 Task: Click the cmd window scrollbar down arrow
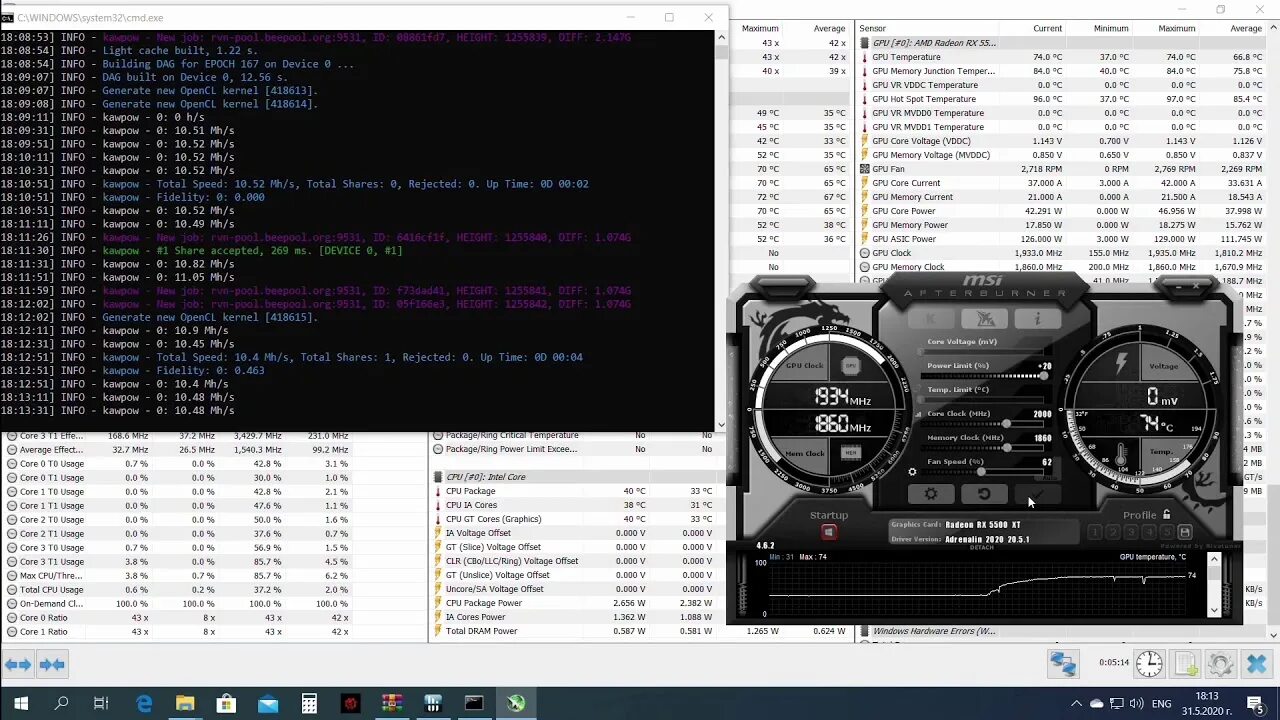721,424
